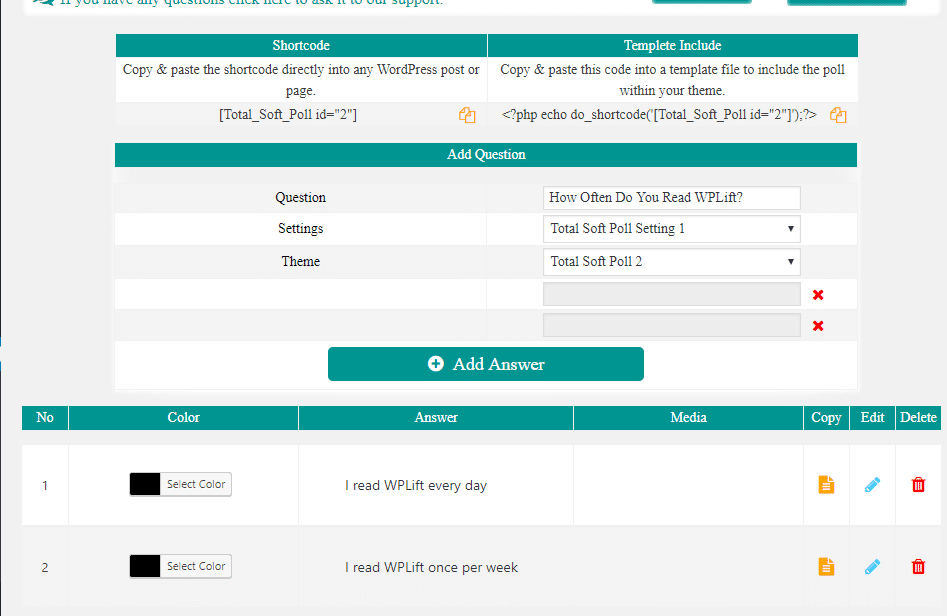Click row number 2 in the answers table
This screenshot has width=947, height=616.
(45, 568)
